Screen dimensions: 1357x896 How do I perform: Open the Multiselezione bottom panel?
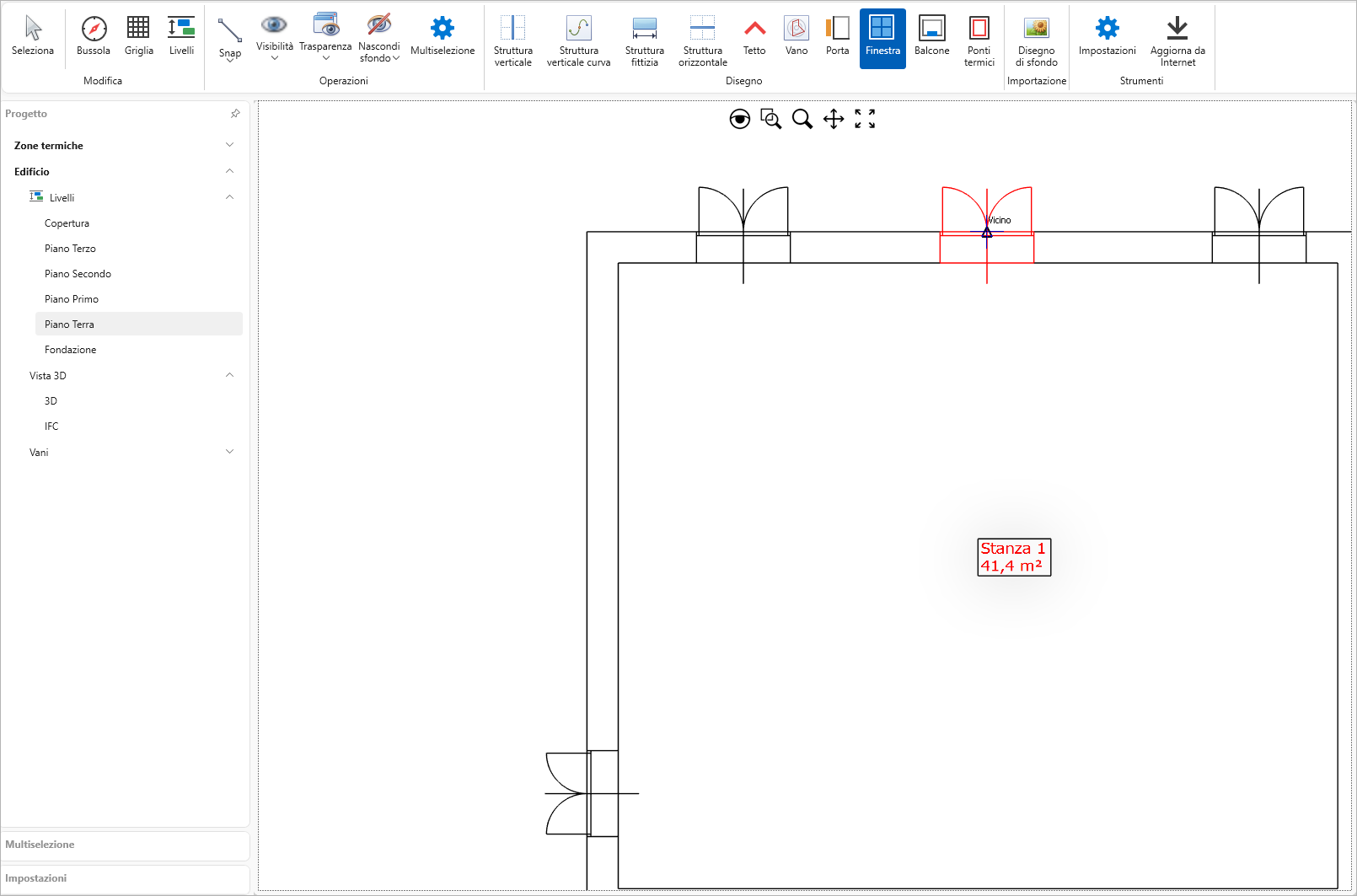coord(40,845)
